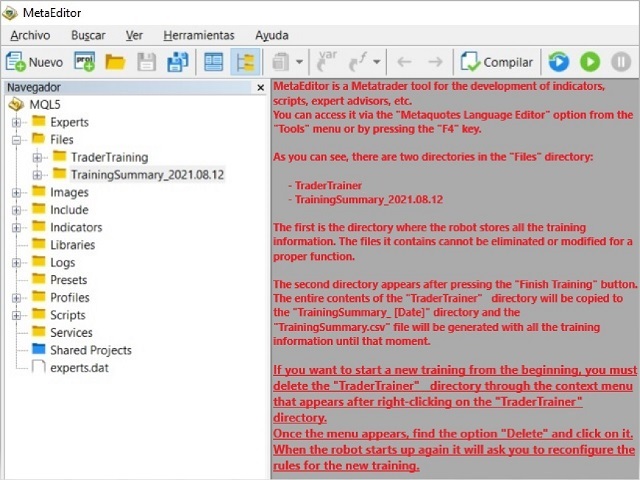Select the experts.dat file

point(79,368)
